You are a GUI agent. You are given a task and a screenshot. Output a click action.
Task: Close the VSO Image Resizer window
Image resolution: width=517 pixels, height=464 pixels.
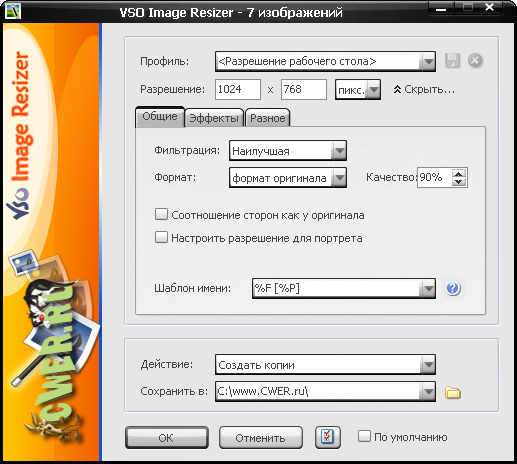pos(489,8)
